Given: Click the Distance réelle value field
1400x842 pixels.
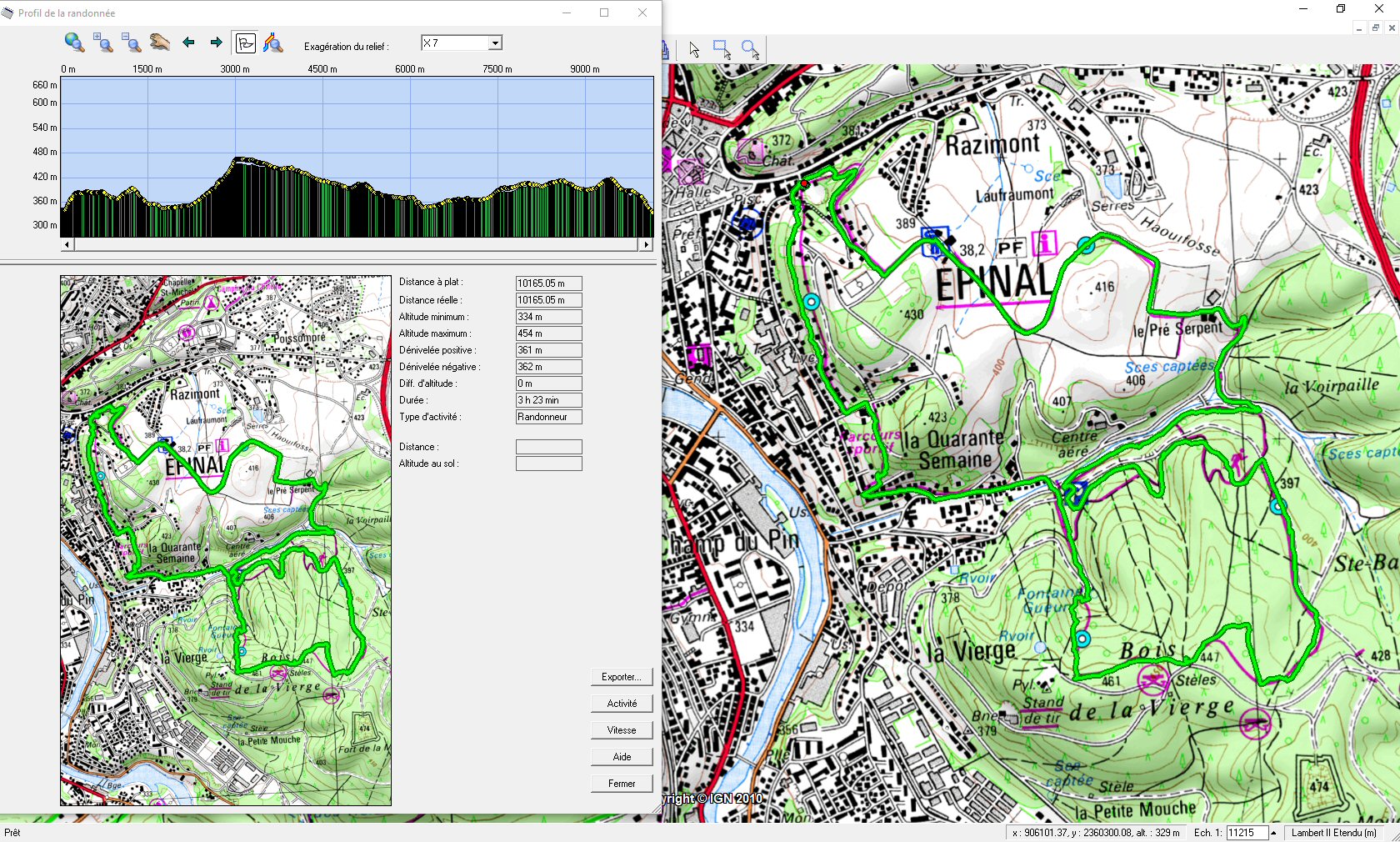Looking at the screenshot, I should point(548,300).
